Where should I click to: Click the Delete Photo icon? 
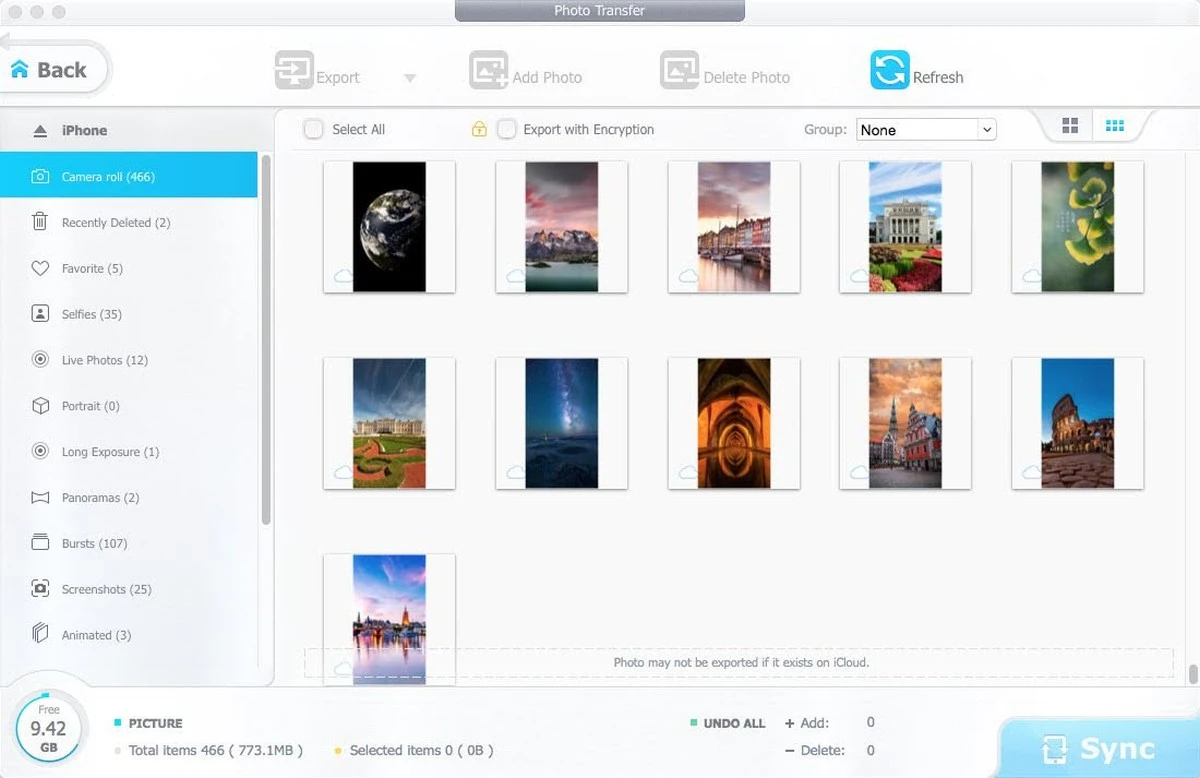point(679,71)
